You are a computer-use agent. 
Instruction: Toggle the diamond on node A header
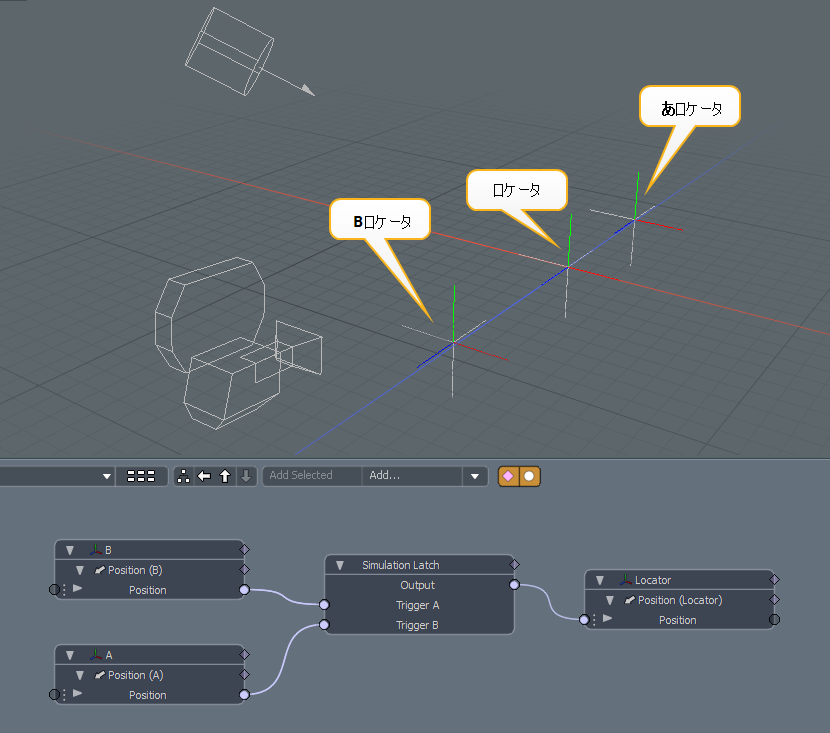244,655
